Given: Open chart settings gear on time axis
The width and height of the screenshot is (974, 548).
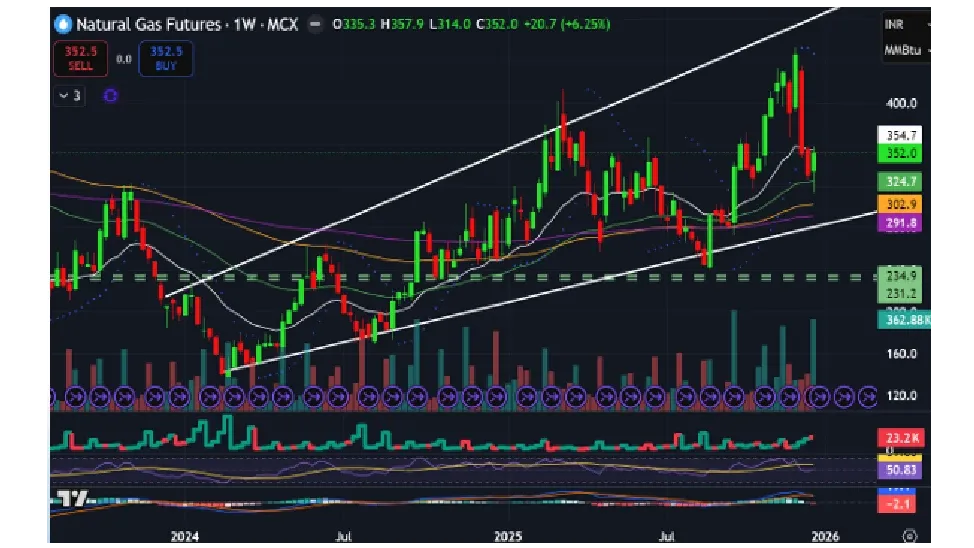Looking at the screenshot, I should tap(909, 536).
